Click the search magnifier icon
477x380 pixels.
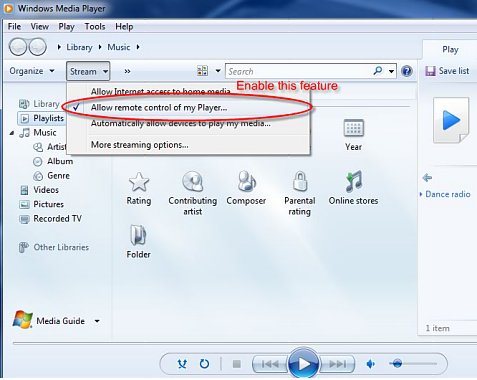[378, 71]
